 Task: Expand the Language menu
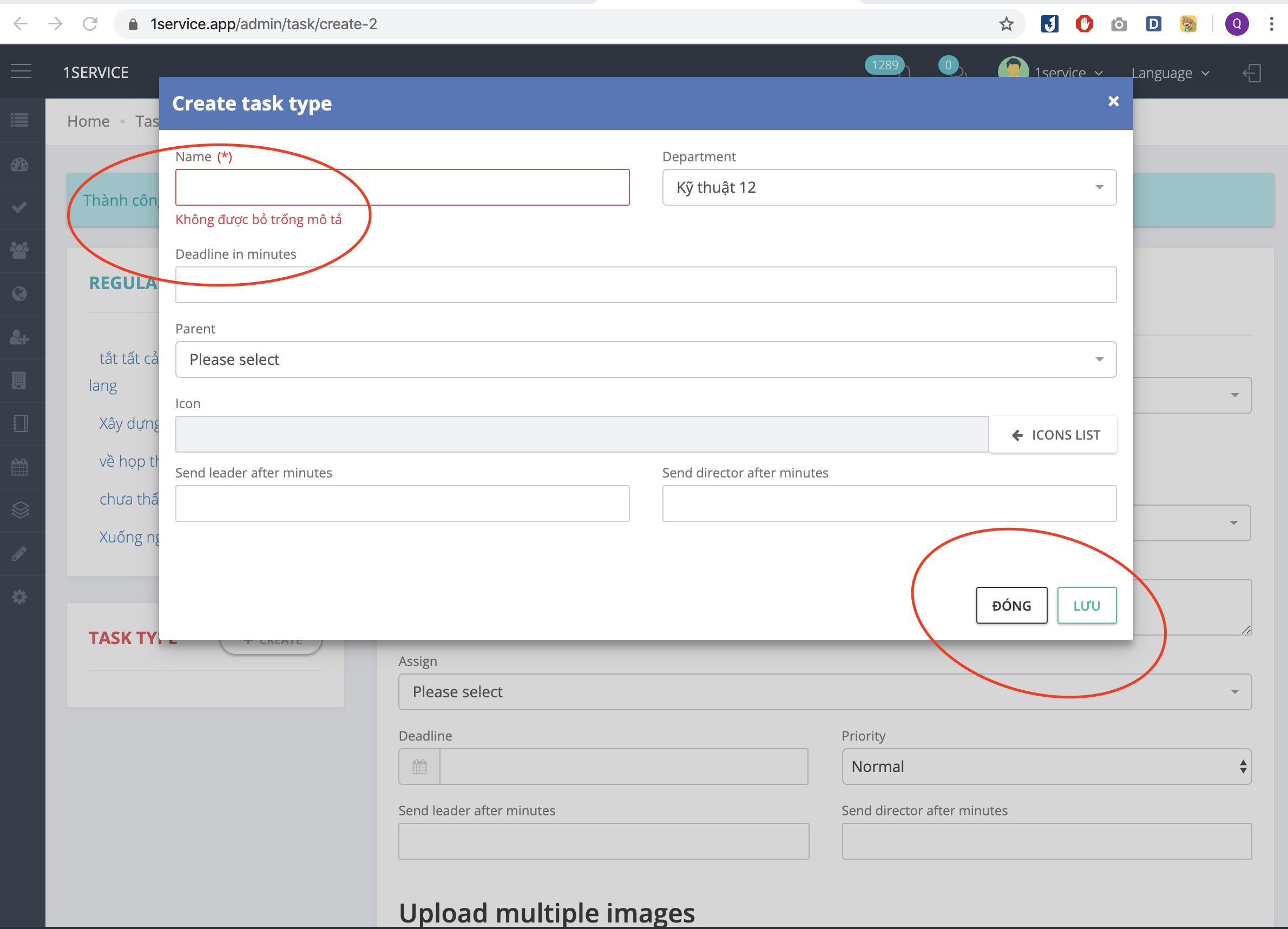click(1170, 73)
